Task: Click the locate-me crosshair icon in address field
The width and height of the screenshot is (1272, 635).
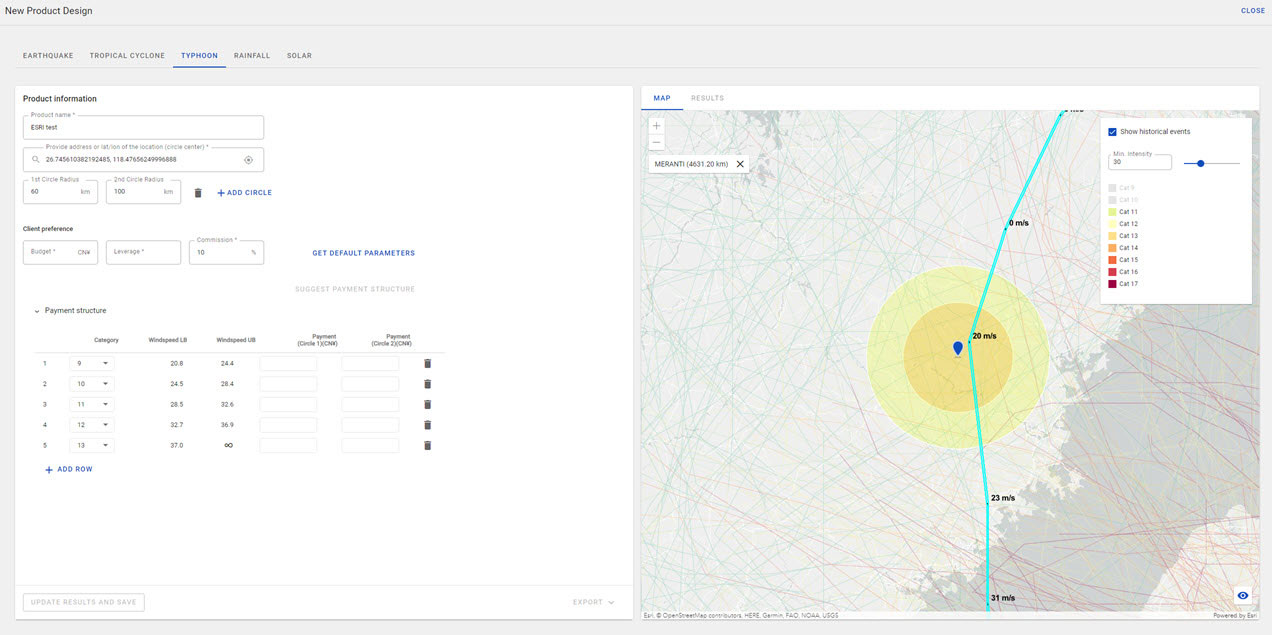Action: pyautogui.click(x=248, y=160)
